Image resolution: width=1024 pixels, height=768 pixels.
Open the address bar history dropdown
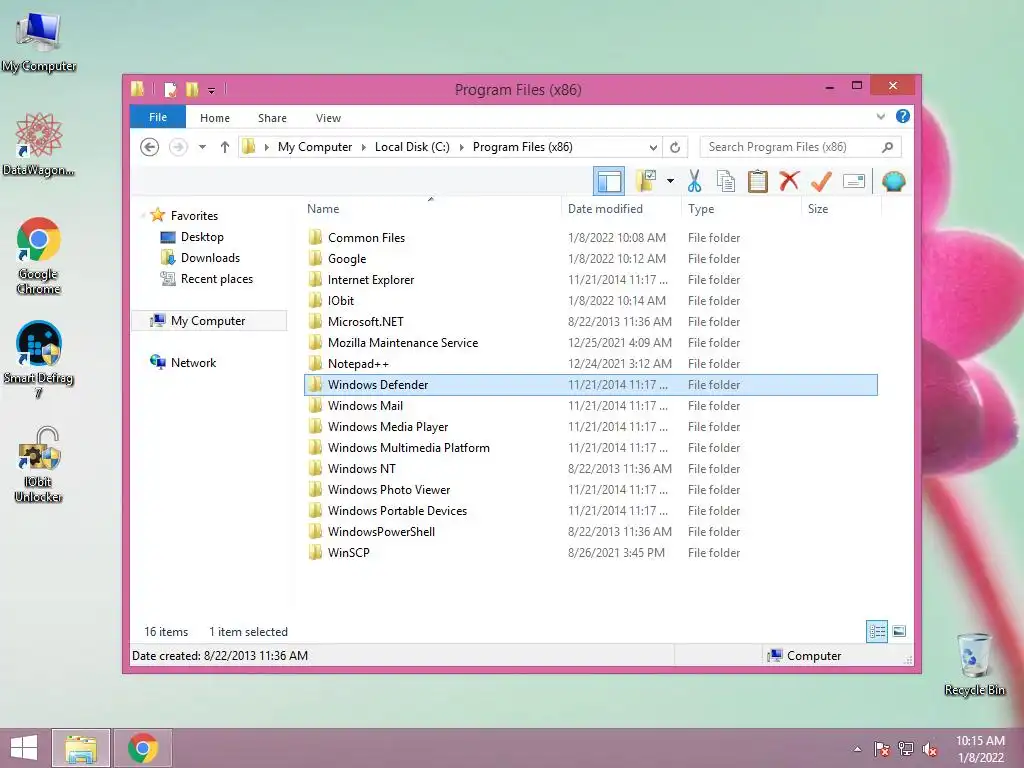coord(652,148)
